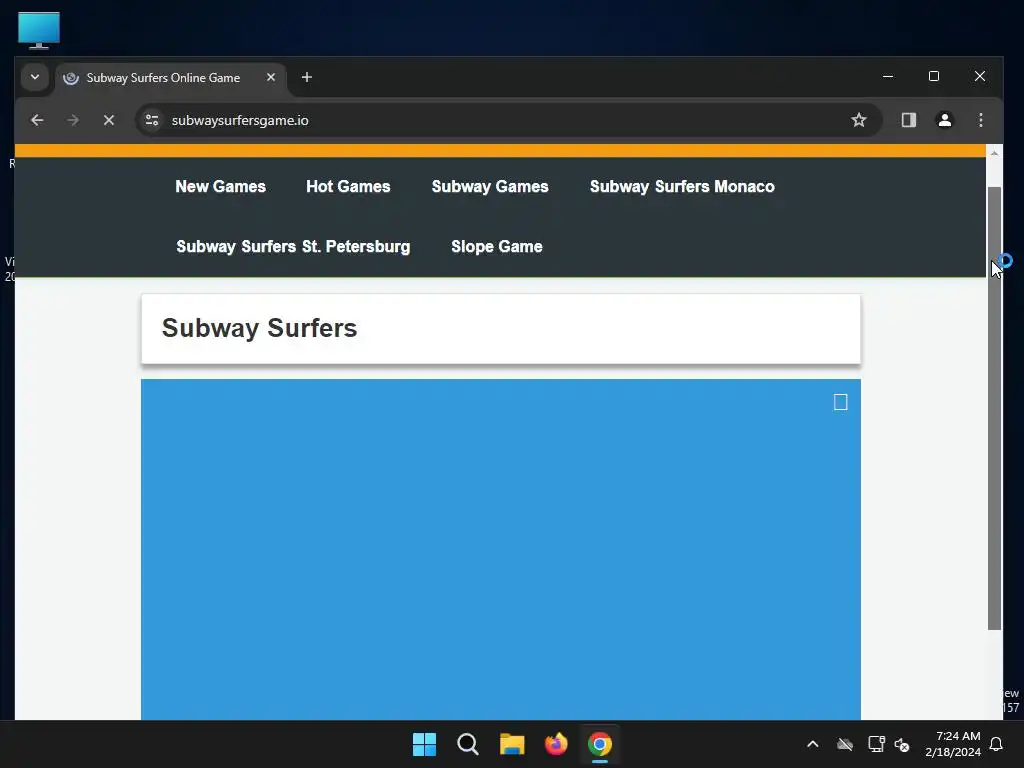Bookmark this page with star icon
1024x768 pixels.
click(x=859, y=120)
